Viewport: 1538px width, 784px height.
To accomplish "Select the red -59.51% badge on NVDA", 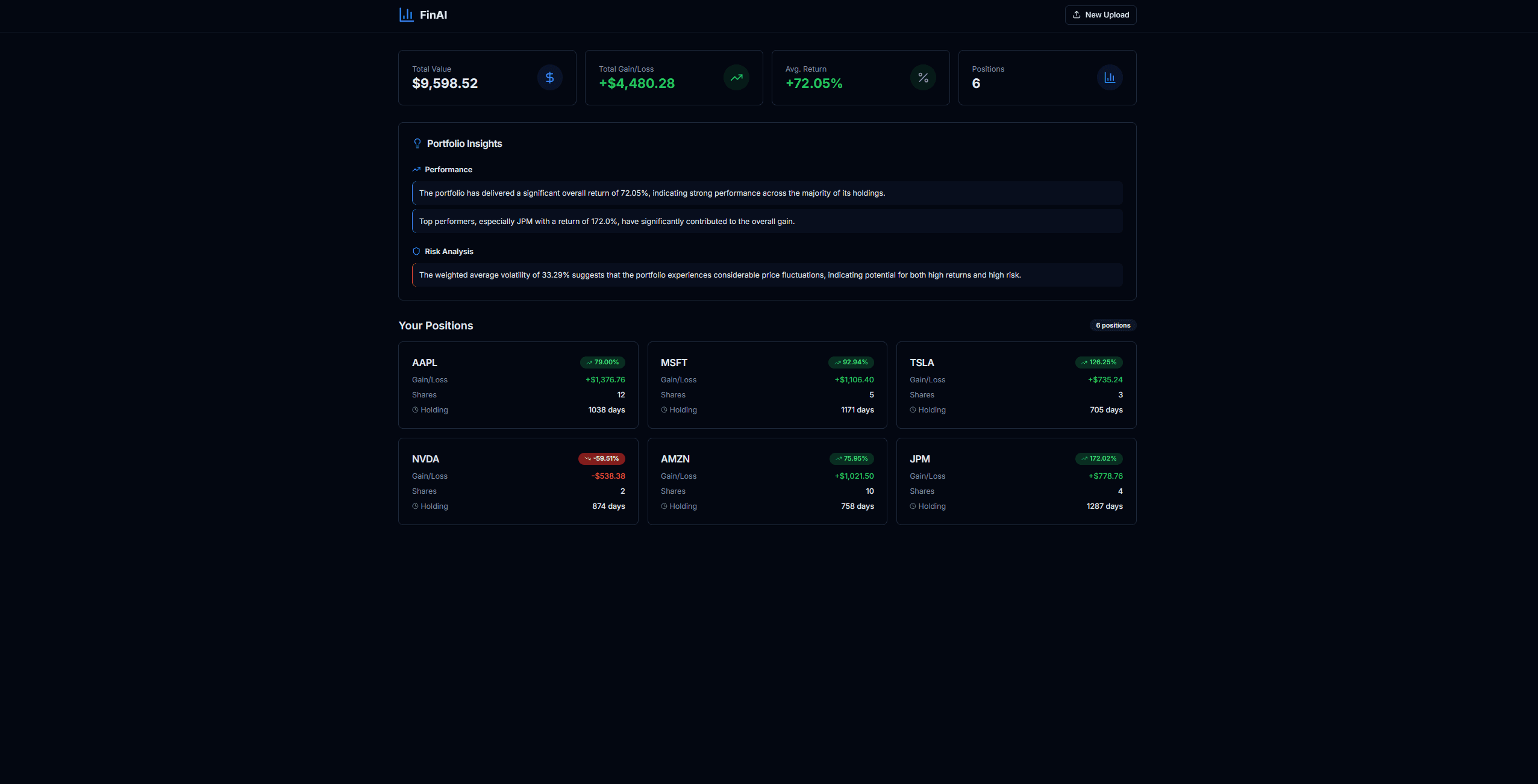I will click(601, 458).
